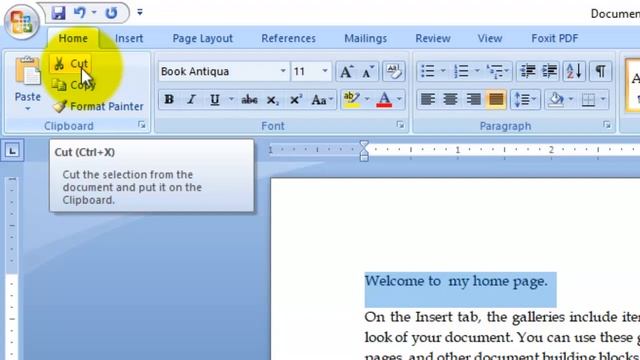This screenshot has width=640, height=360.
Task: Apply yellow text highlight color
Action: click(352, 100)
